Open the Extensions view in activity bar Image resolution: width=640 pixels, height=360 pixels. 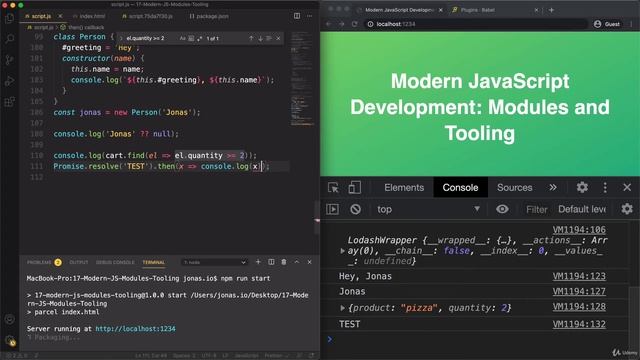point(9,102)
